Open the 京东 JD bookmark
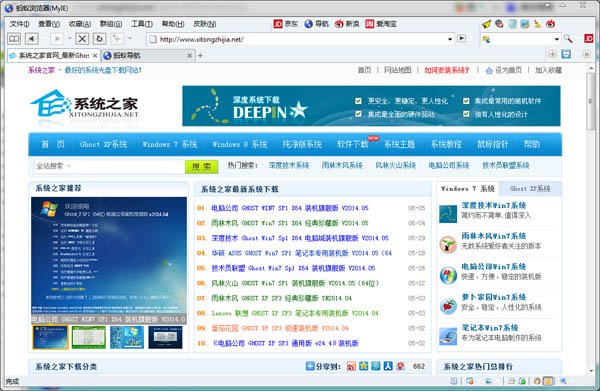This screenshot has height=391, width=600. coord(285,24)
